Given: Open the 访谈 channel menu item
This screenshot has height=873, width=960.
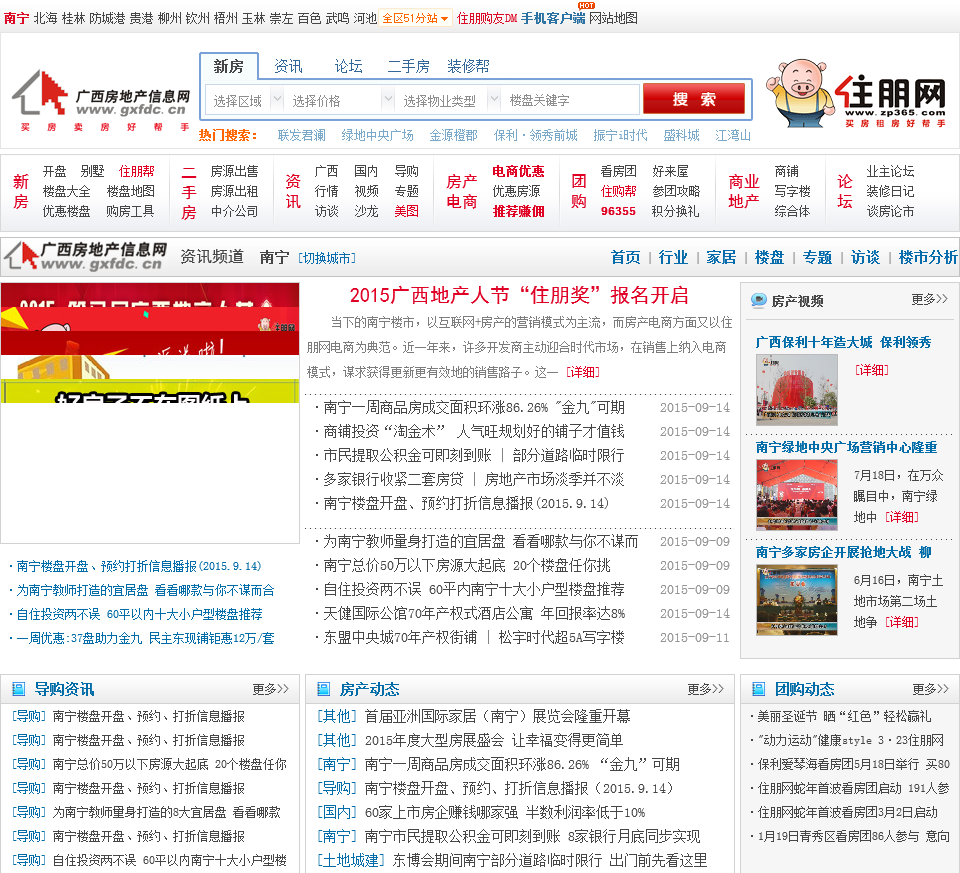Looking at the screenshot, I should (x=865, y=257).
